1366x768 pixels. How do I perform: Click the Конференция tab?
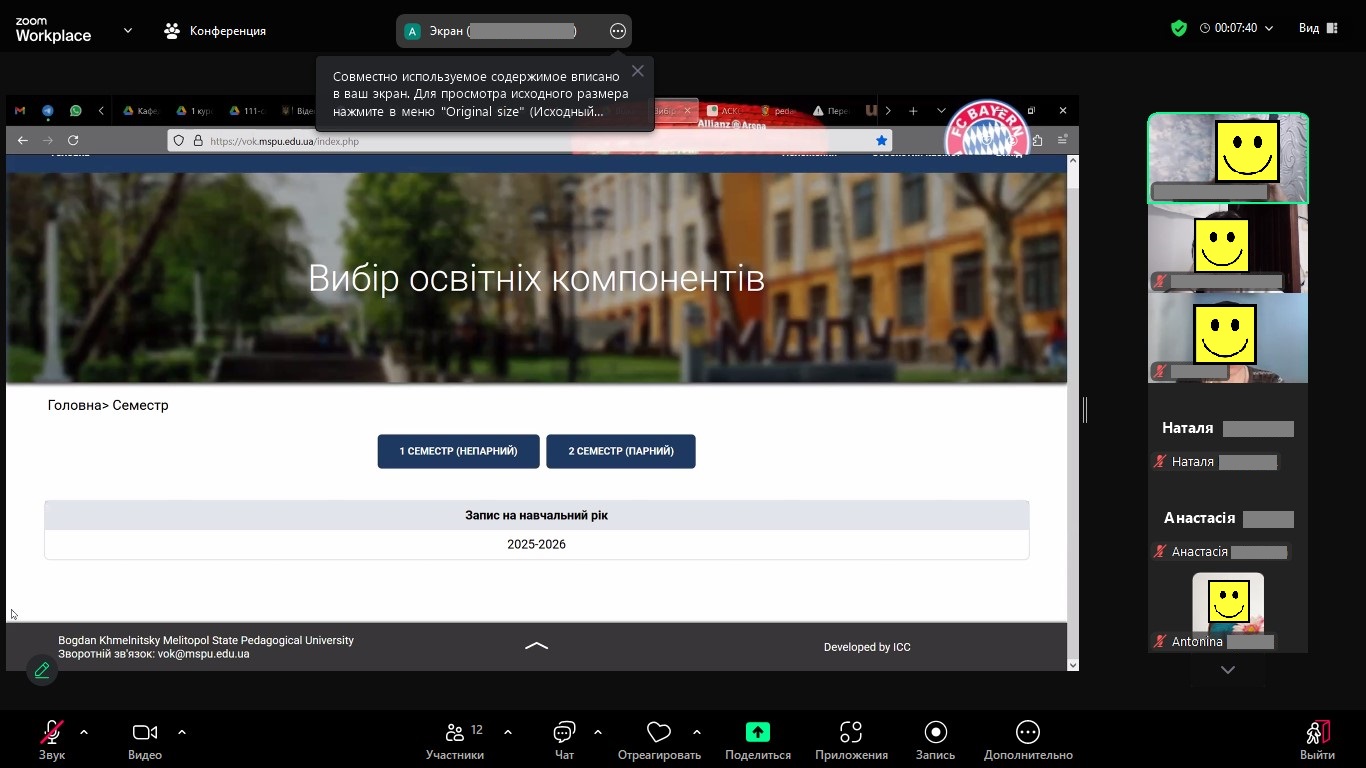coord(215,31)
